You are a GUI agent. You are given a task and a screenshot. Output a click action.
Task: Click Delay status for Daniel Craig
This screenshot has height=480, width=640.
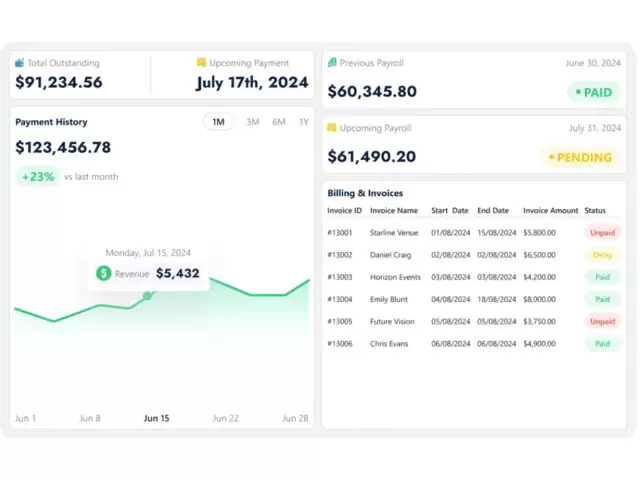point(602,255)
